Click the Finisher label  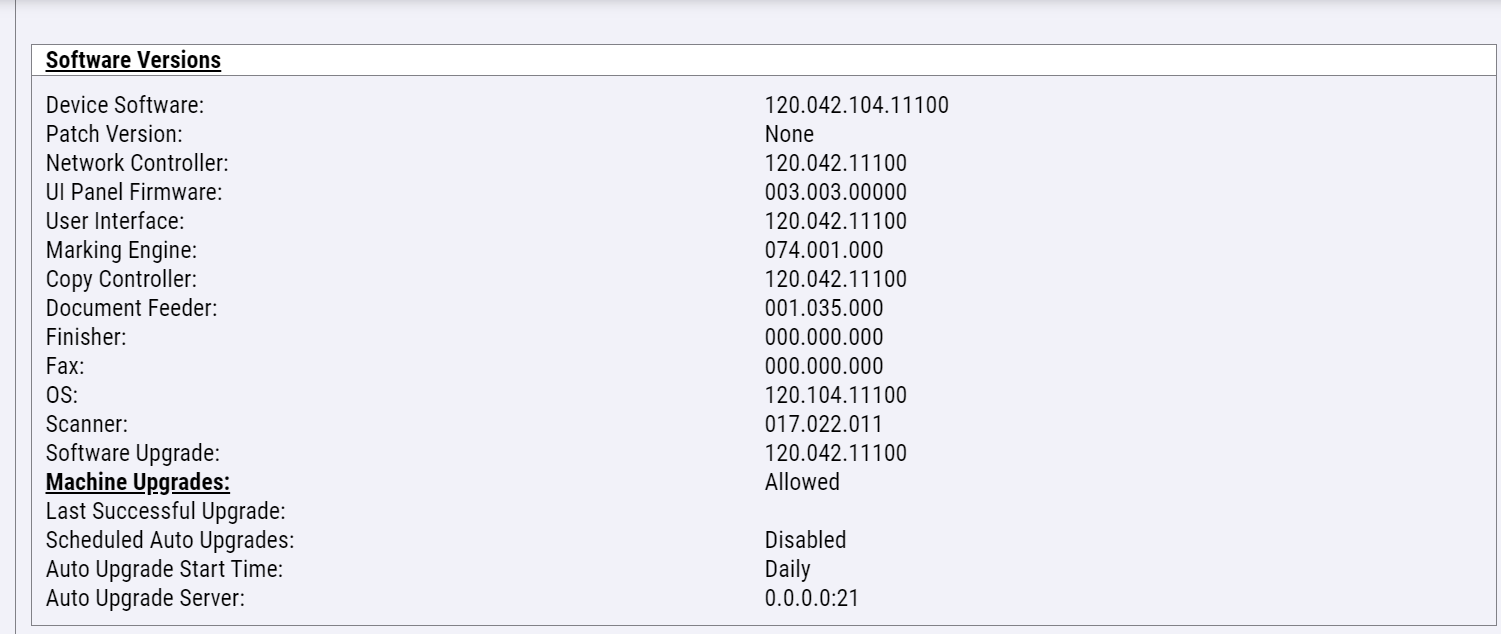pyautogui.click(x=86, y=337)
